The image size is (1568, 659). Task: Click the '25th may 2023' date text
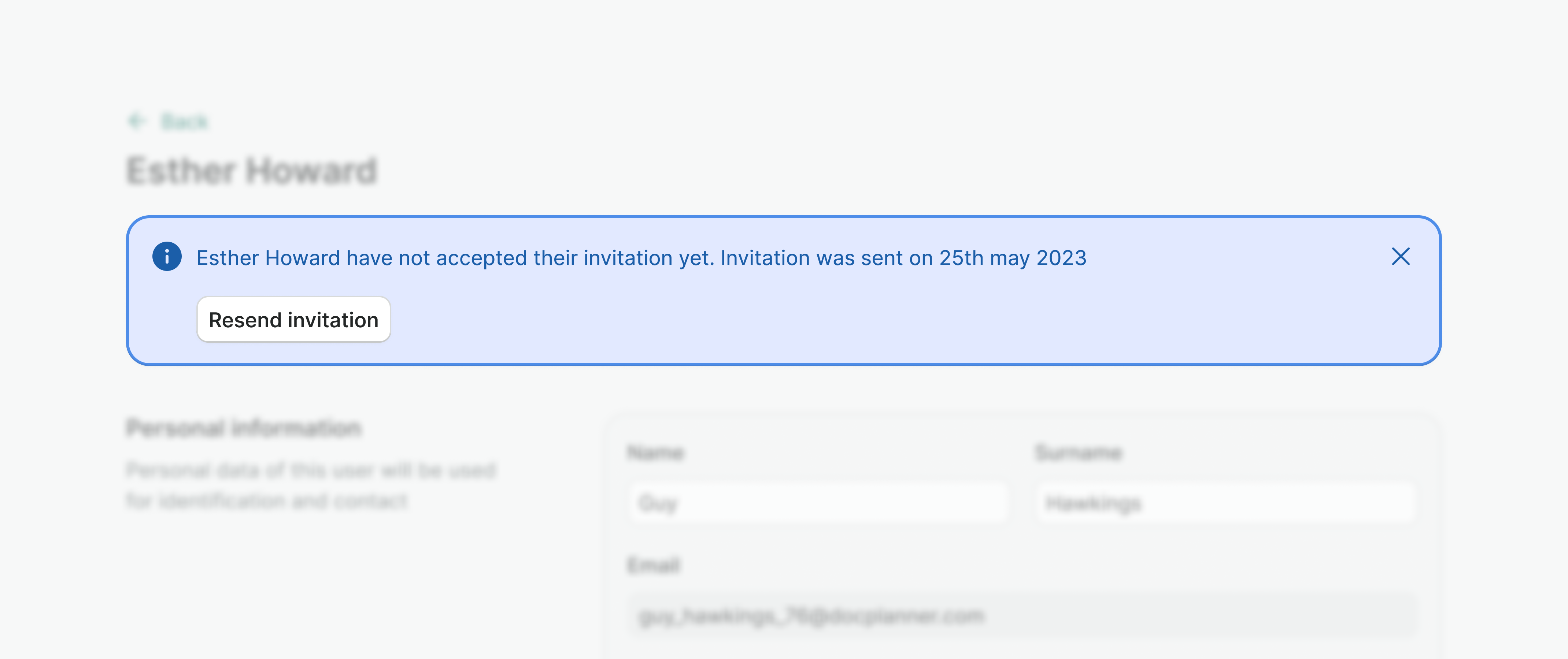coord(1012,258)
